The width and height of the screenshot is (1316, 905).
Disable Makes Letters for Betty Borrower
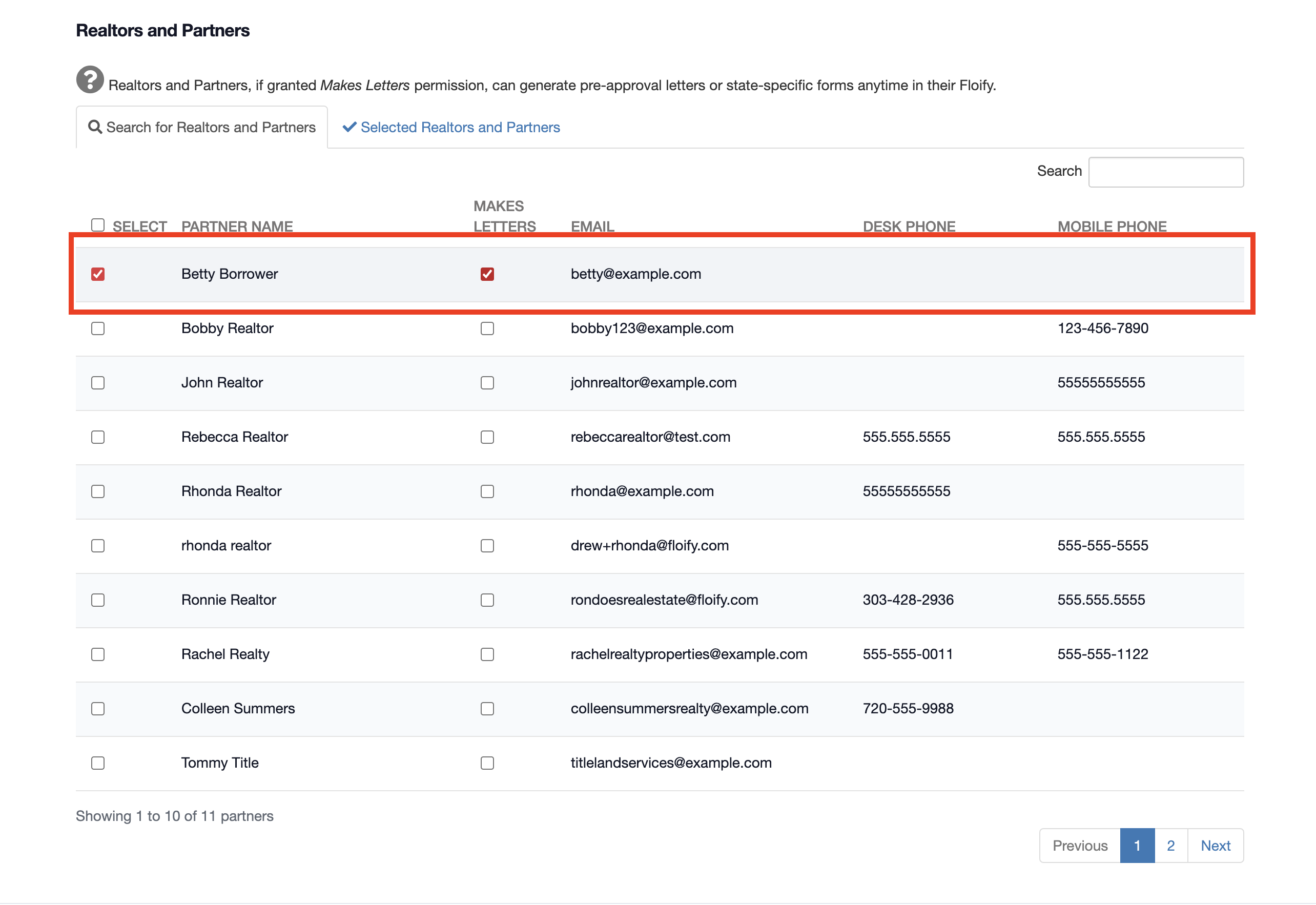[x=487, y=275]
